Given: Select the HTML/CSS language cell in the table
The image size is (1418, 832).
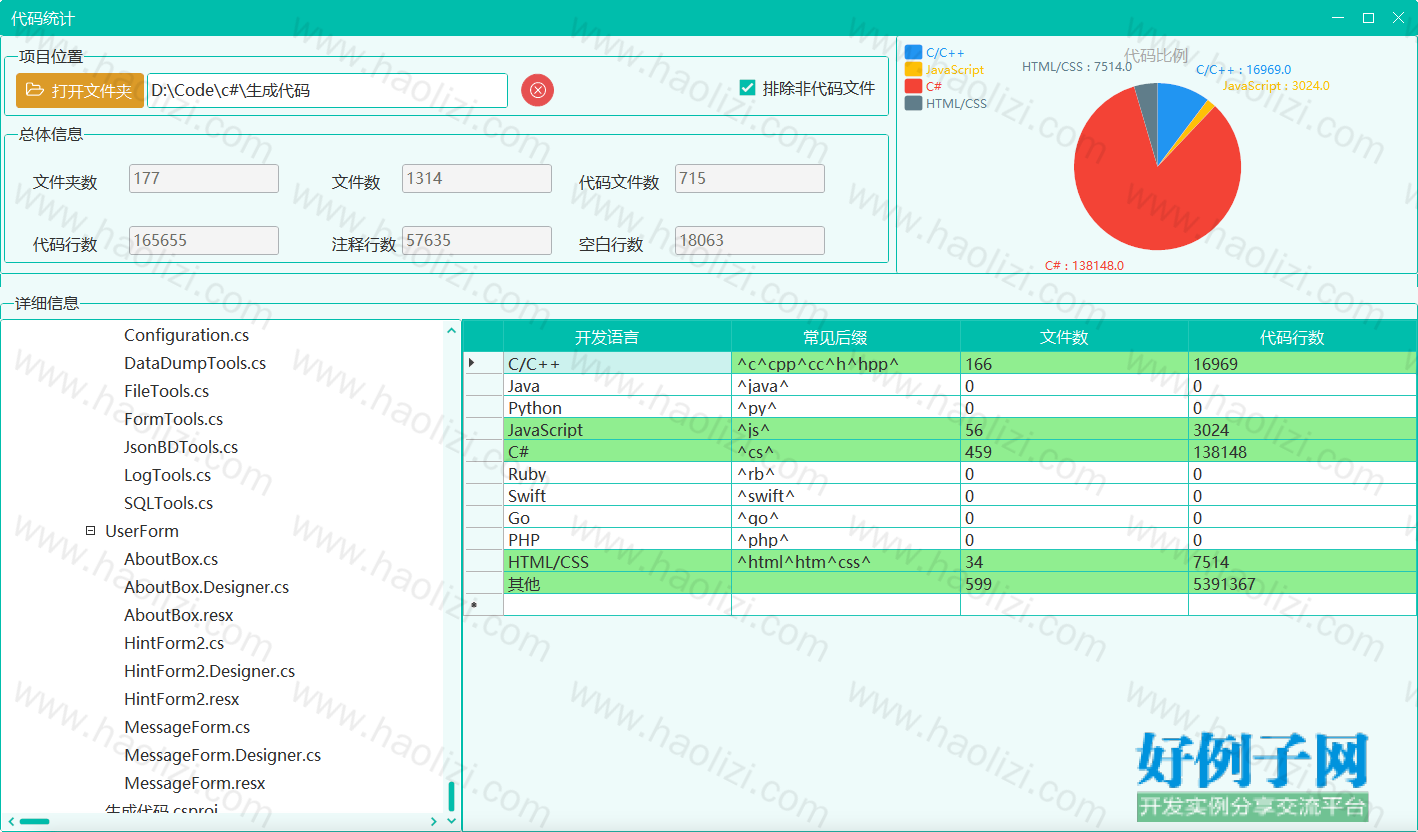Looking at the screenshot, I should point(617,561).
